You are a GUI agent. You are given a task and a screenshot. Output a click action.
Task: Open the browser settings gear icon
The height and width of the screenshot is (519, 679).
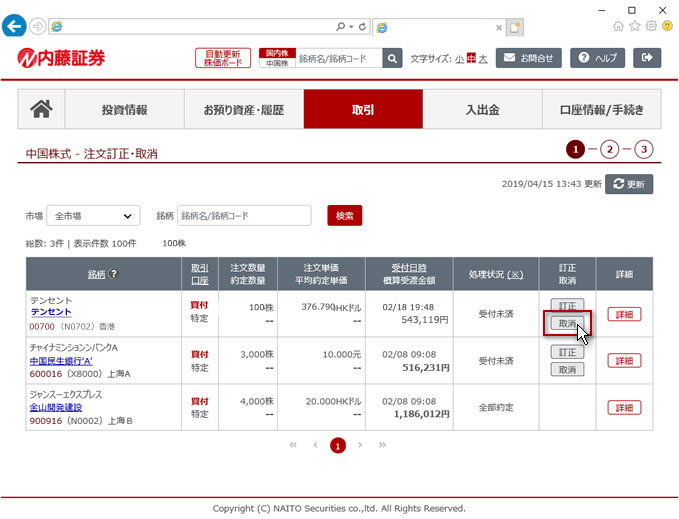(651, 26)
